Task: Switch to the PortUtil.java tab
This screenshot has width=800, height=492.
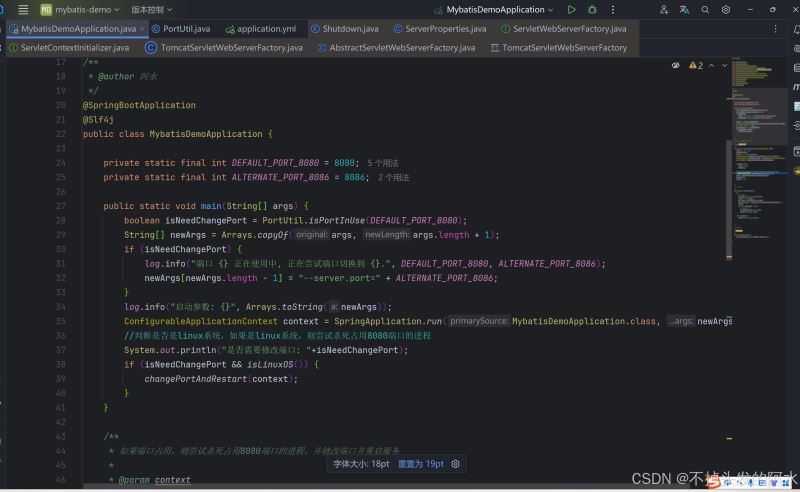Action: (x=181, y=29)
